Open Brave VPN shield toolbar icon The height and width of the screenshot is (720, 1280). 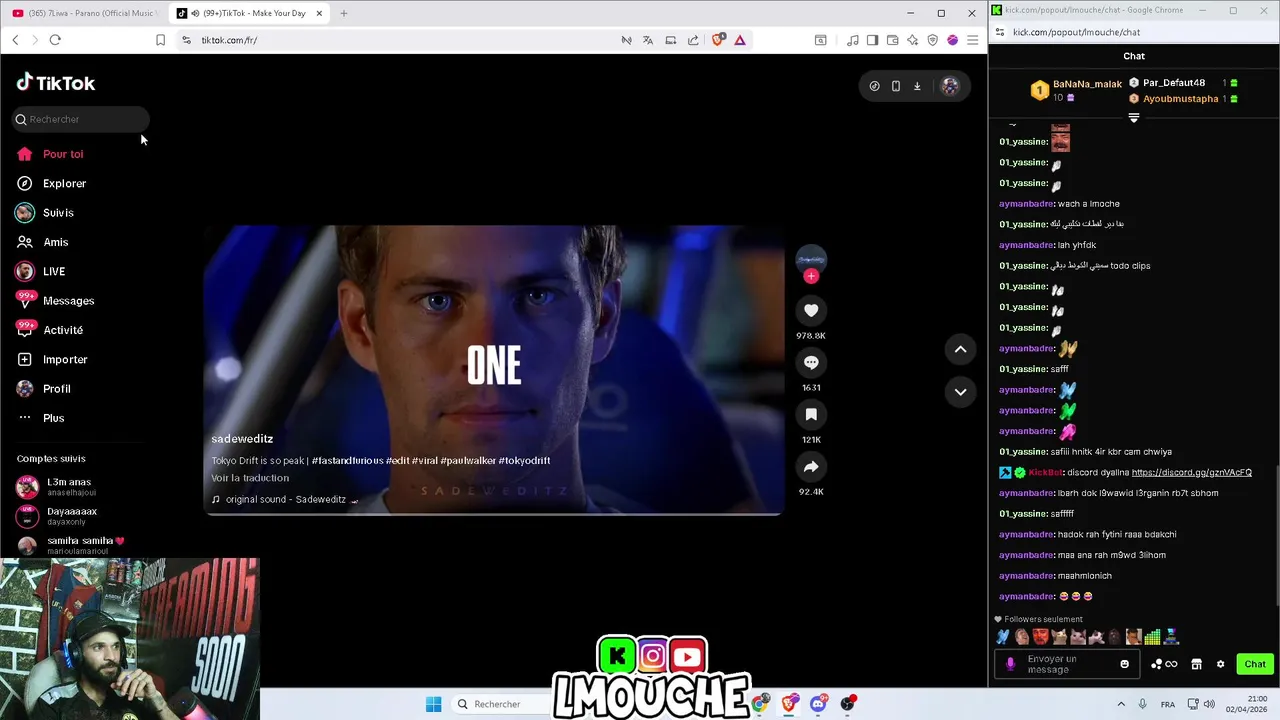click(932, 40)
